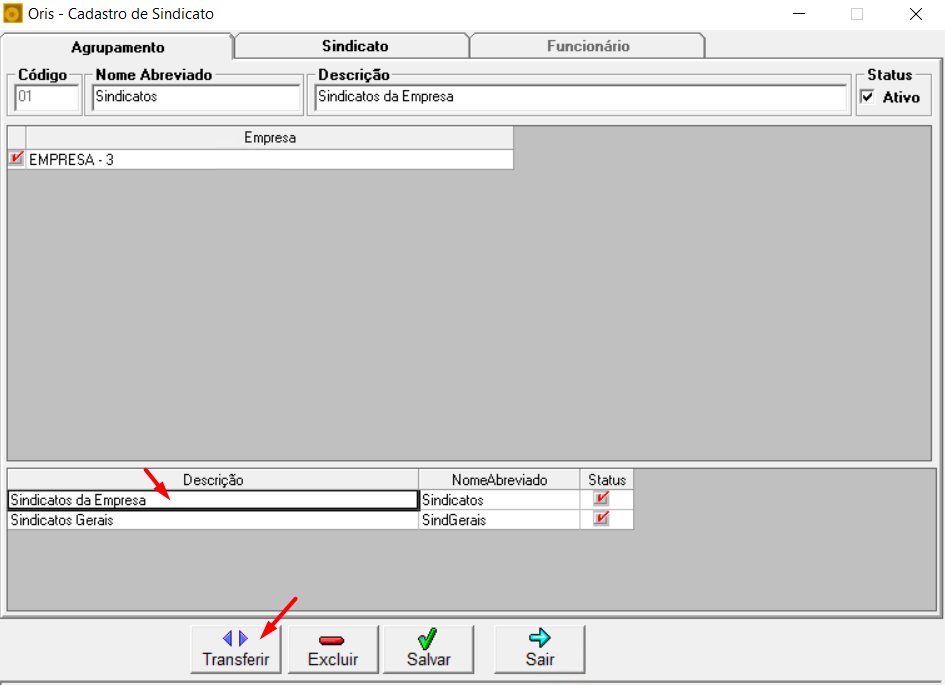This screenshot has width=945, height=685.
Task: Click the Sair button
Action: (x=539, y=649)
